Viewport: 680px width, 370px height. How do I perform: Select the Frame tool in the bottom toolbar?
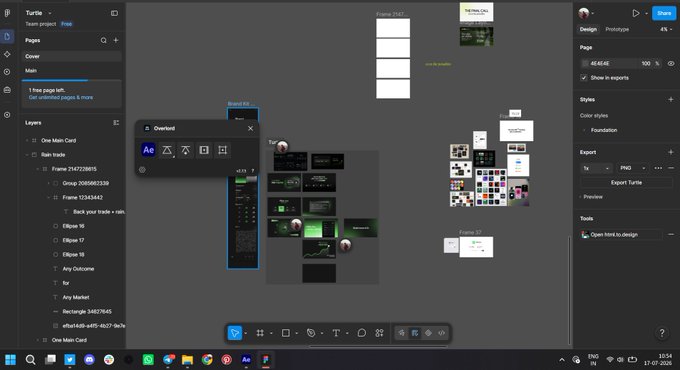(x=260, y=333)
